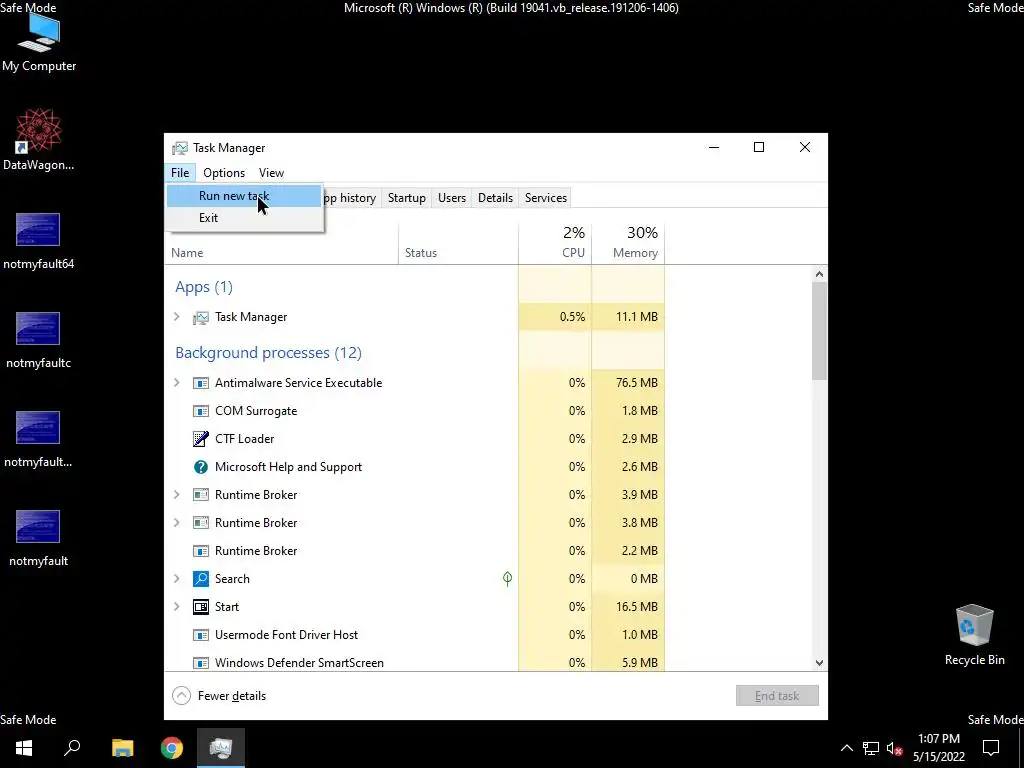
Task: Click the Antimalware Service Executable icon
Action: 200,383
